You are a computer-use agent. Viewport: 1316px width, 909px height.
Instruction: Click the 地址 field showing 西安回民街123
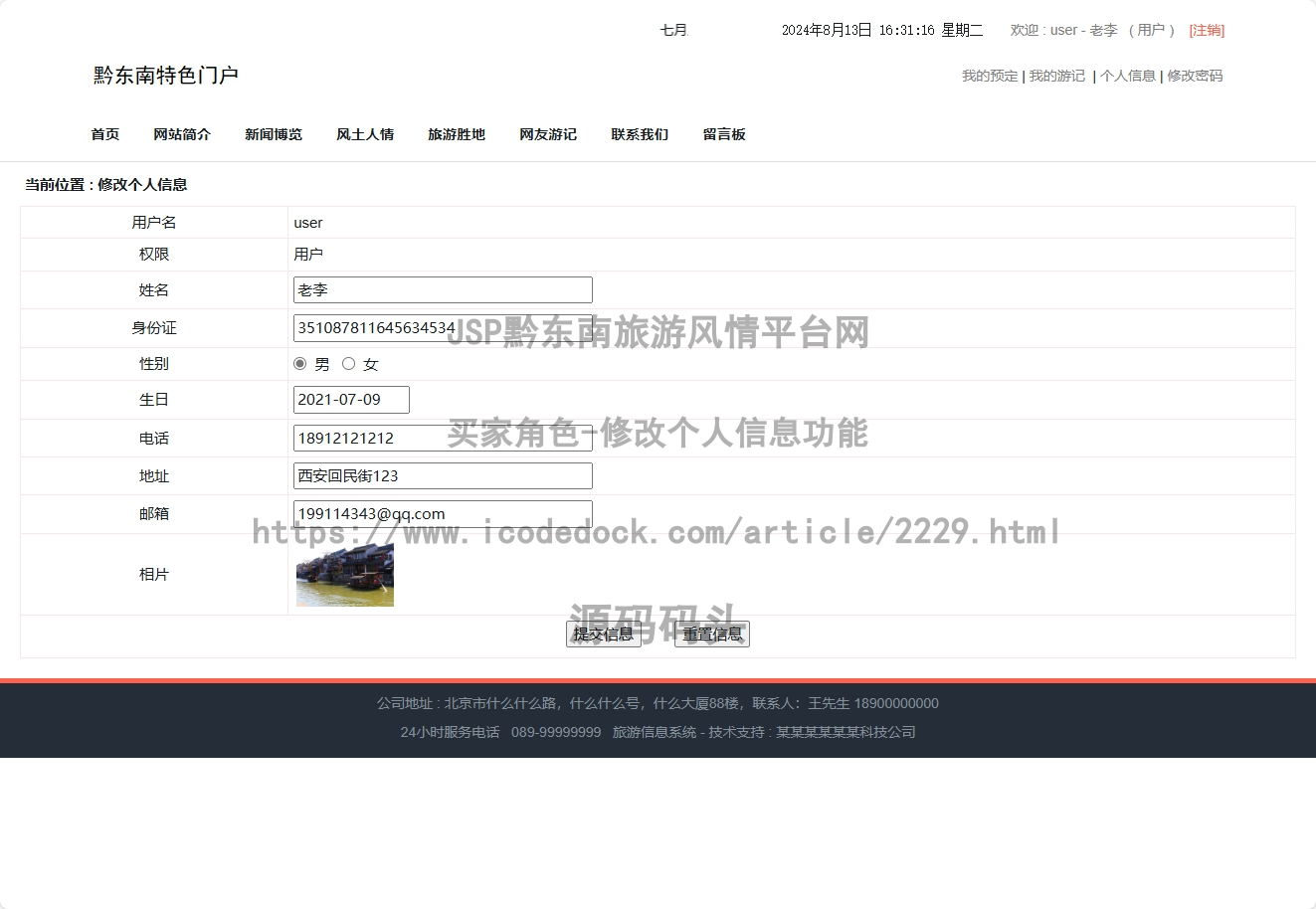[443, 475]
